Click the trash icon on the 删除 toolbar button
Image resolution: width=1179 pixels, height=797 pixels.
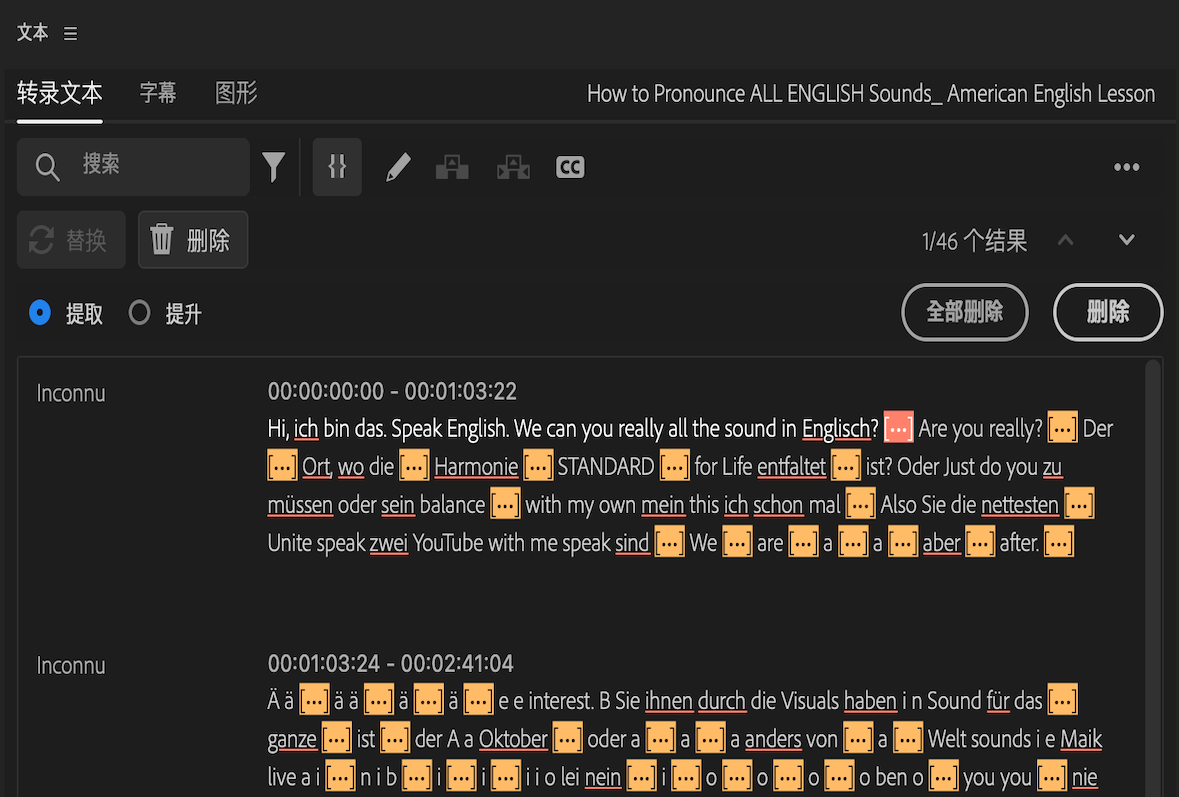(x=161, y=239)
